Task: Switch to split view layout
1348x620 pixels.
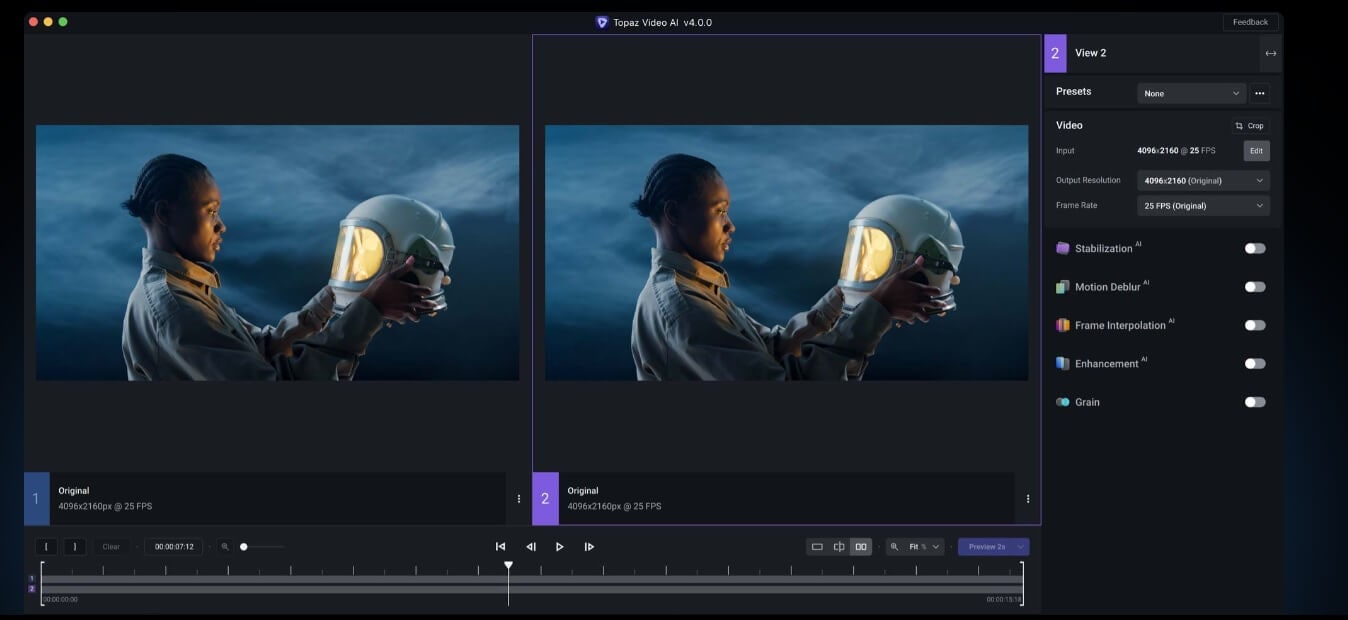Action: [839, 547]
